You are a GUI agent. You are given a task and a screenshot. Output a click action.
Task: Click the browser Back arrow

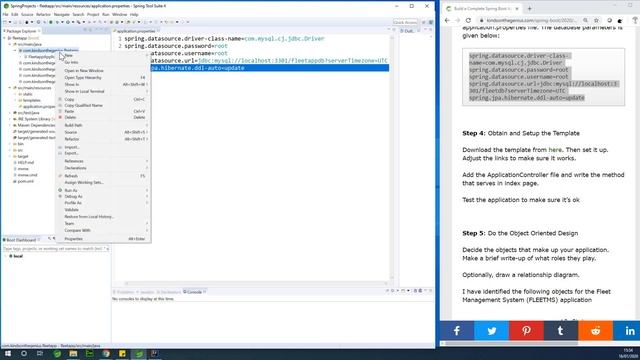click(447, 20)
